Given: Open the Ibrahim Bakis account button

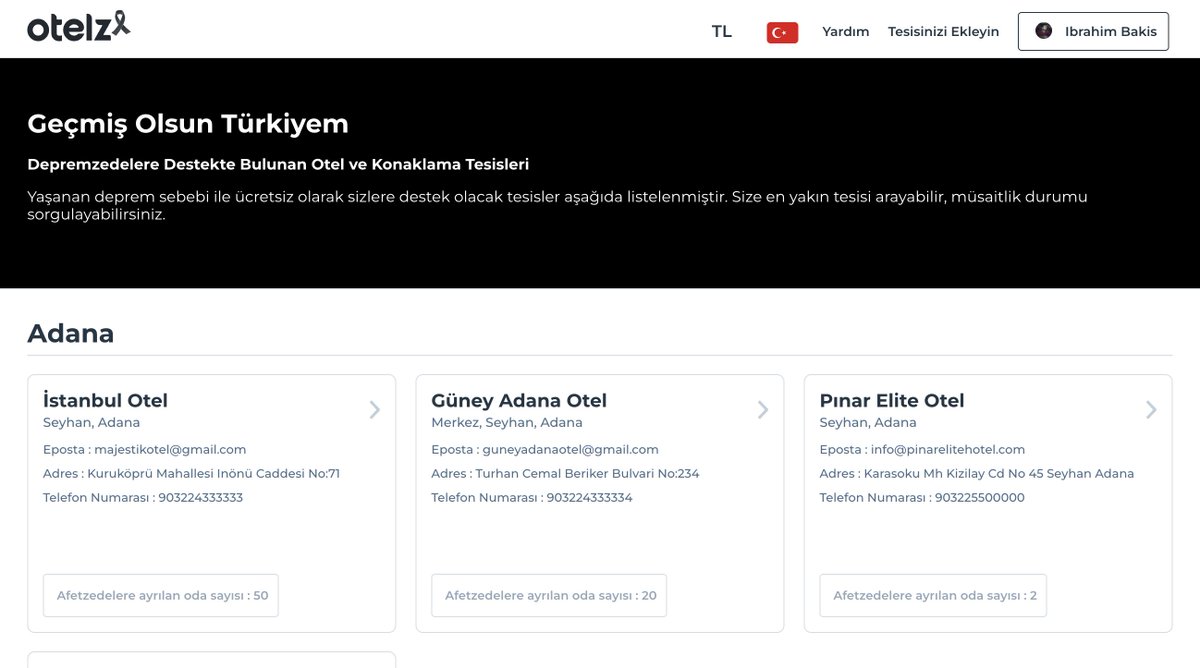Looking at the screenshot, I should 1093,31.
